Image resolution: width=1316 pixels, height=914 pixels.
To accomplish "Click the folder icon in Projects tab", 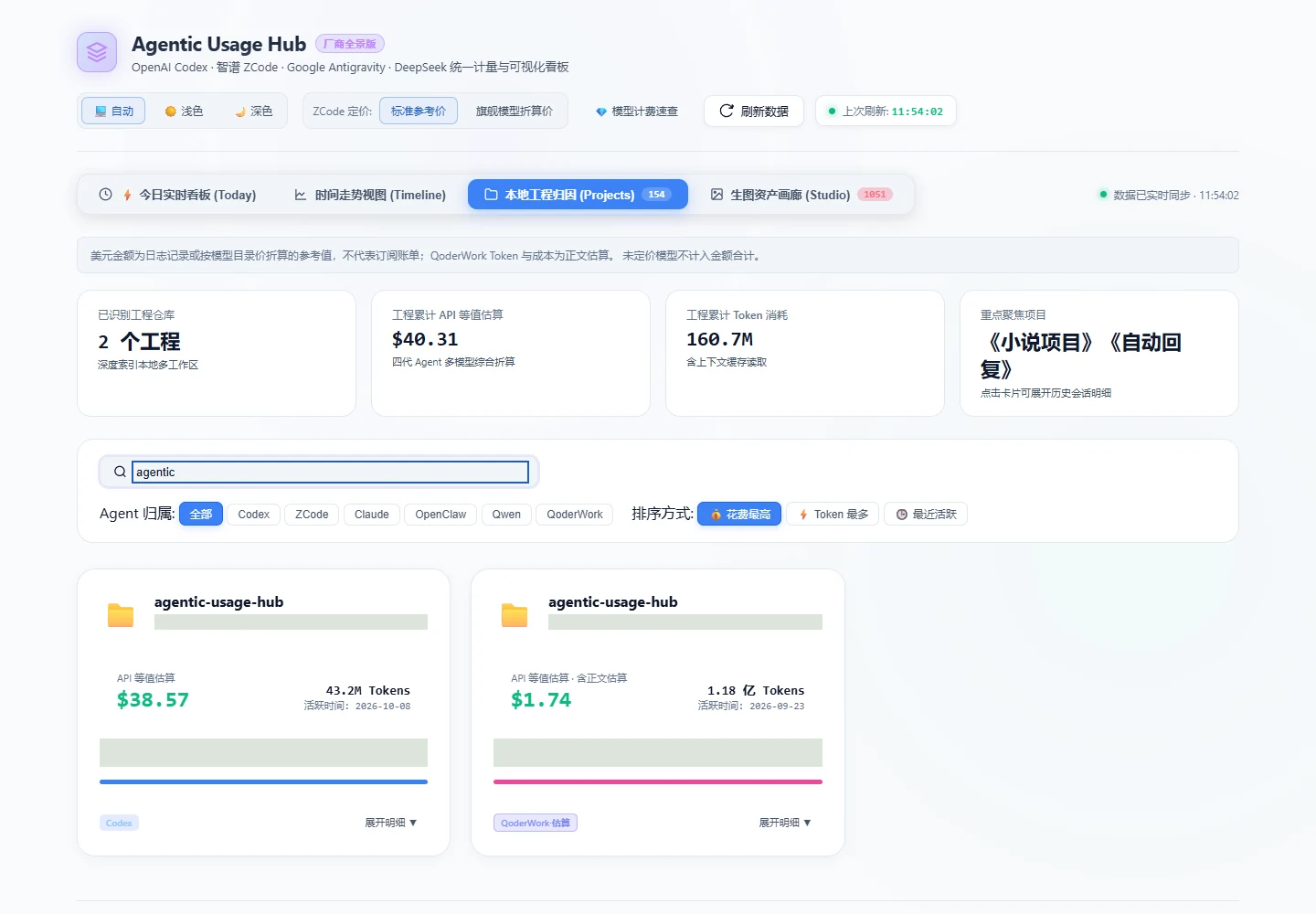I will [x=491, y=195].
